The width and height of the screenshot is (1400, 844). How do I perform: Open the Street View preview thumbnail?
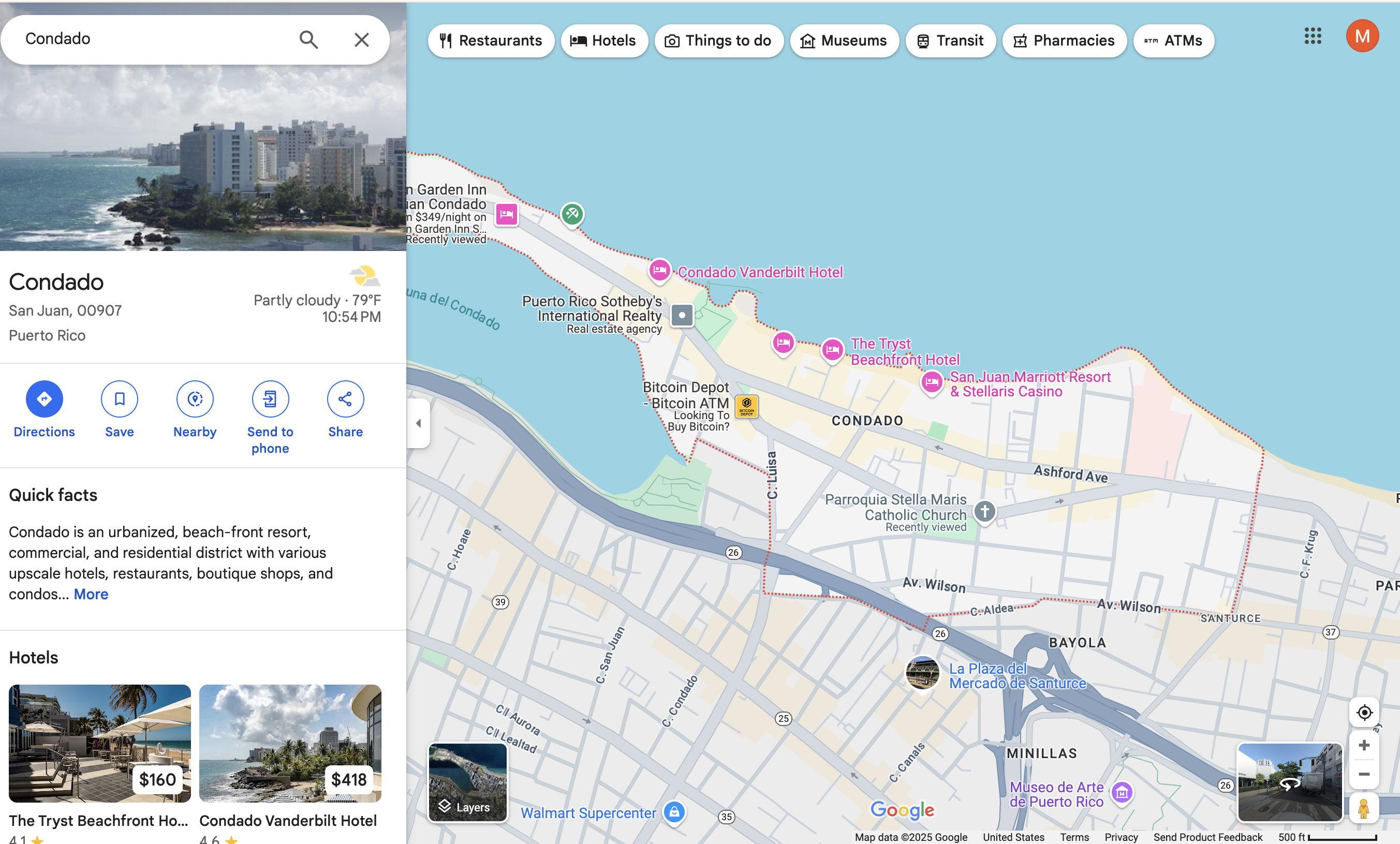pyautogui.click(x=1290, y=782)
